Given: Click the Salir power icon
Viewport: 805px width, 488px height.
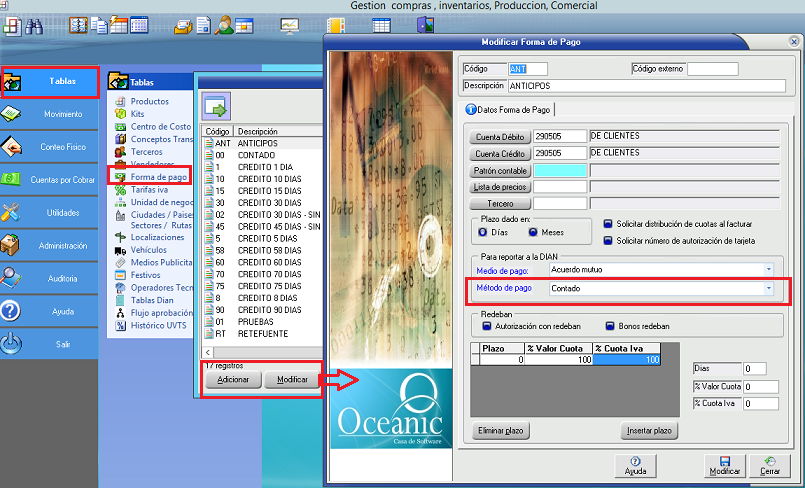Looking at the screenshot, I should [50, 343].
